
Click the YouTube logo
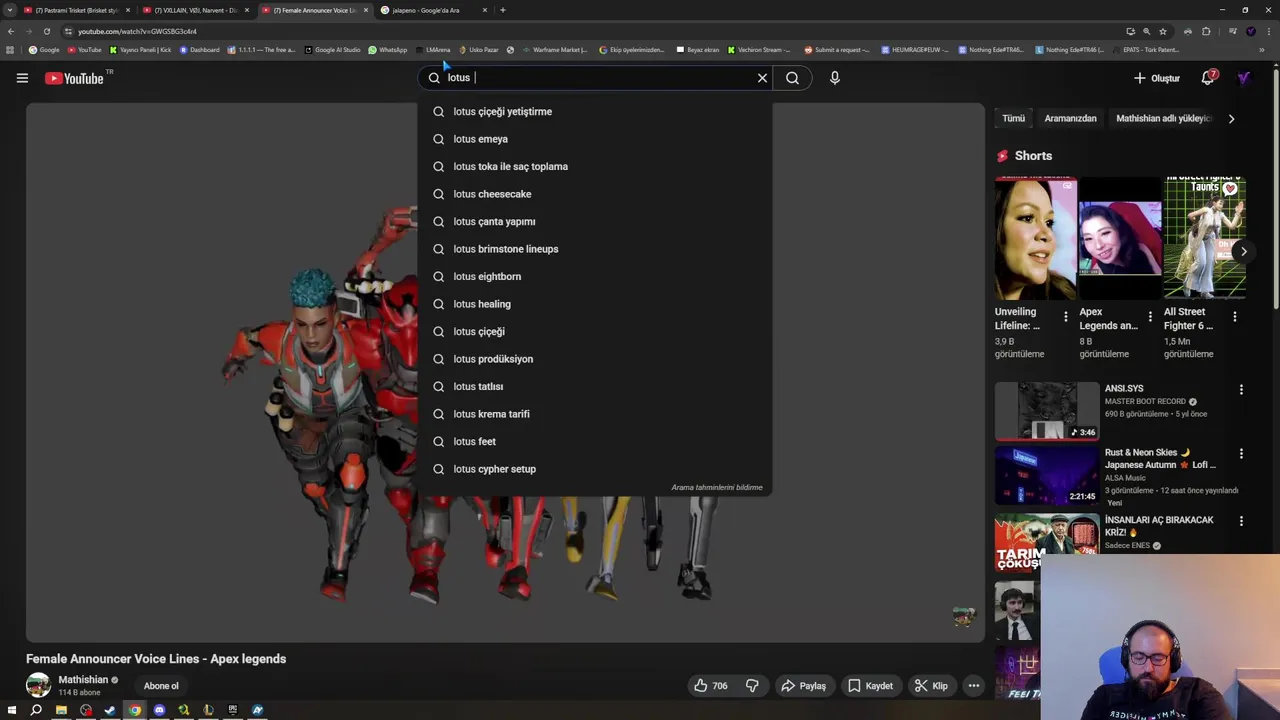(76, 78)
